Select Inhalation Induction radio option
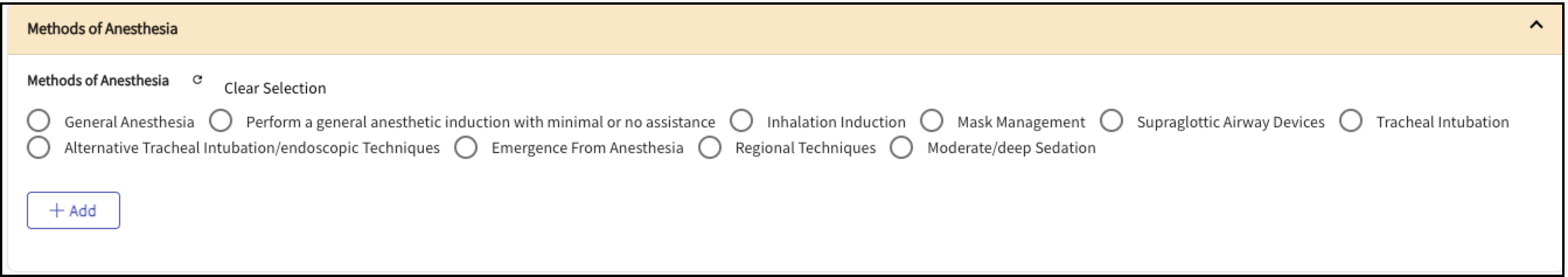The image size is (1568, 277). point(741,120)
